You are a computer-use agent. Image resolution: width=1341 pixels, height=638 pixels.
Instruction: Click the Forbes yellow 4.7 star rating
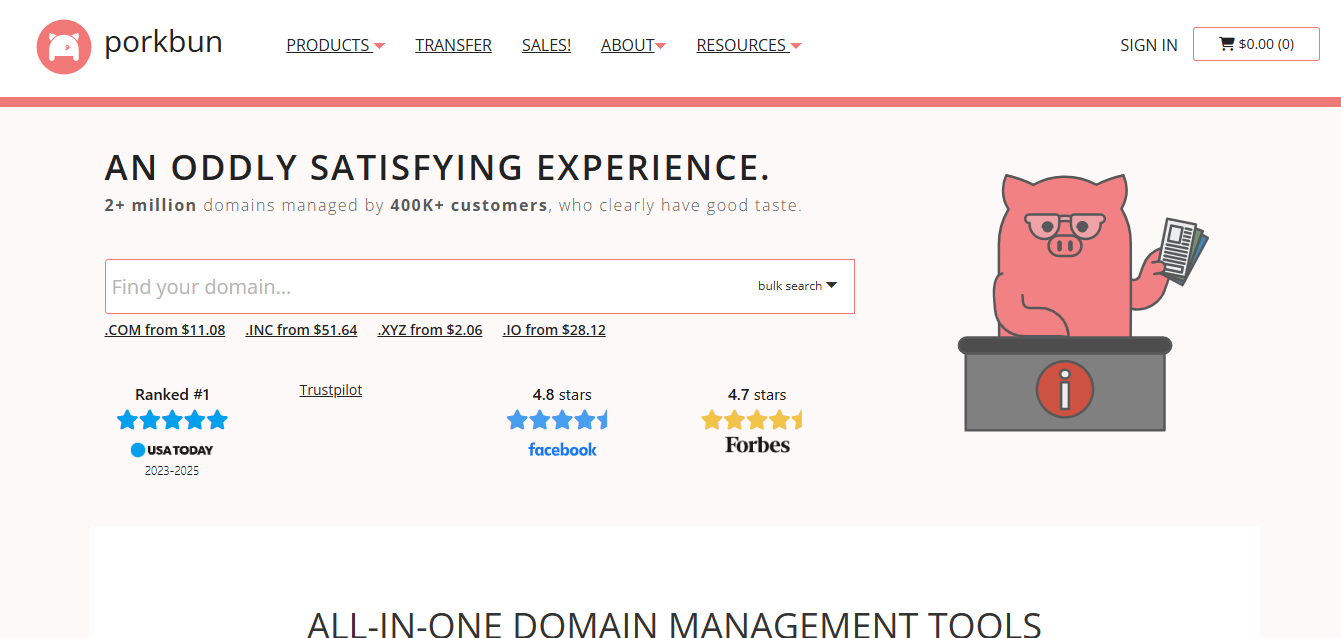752,420
